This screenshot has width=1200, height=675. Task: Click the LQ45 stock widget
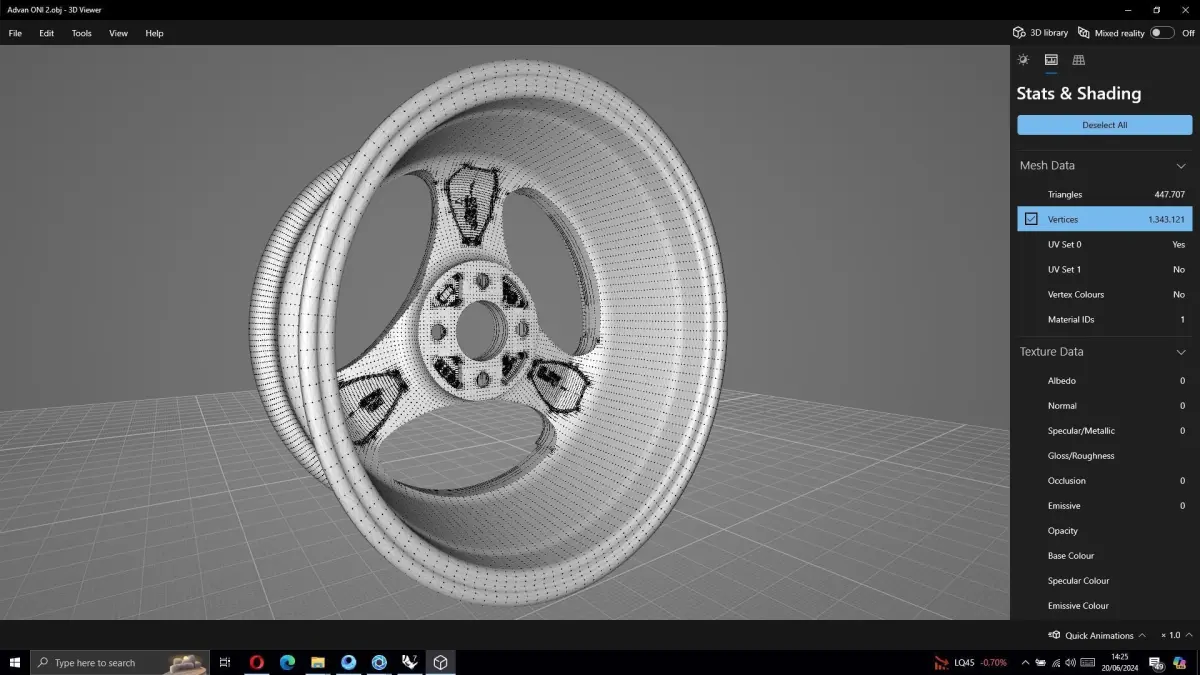tap(970, 662)
